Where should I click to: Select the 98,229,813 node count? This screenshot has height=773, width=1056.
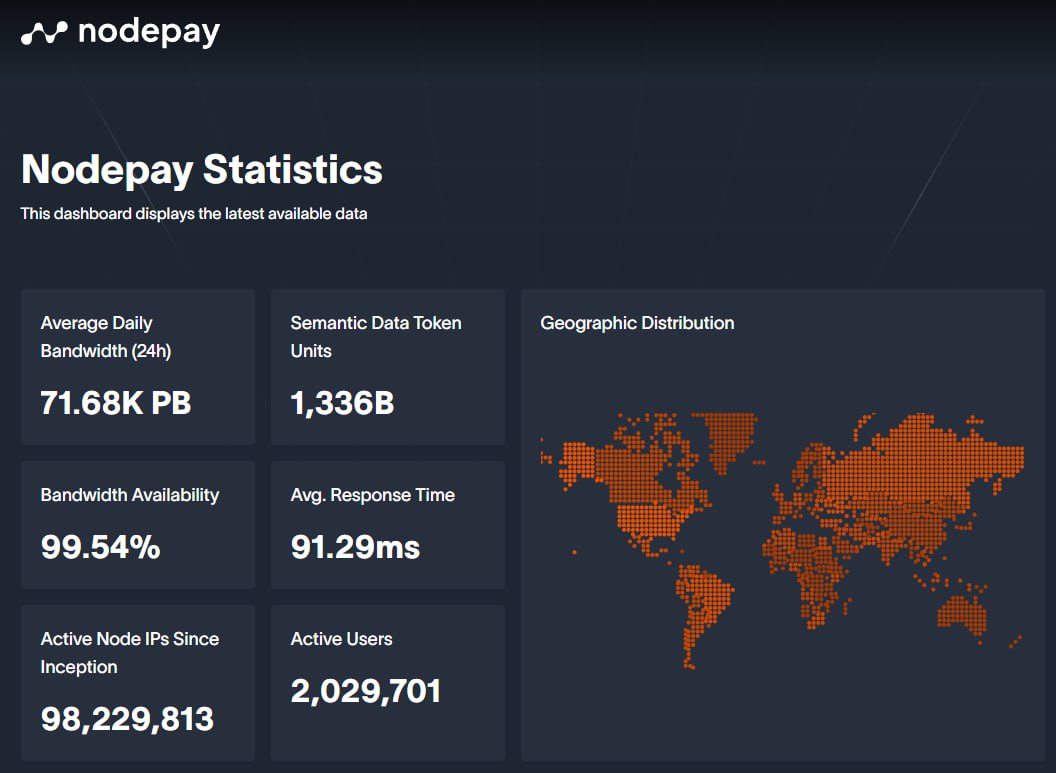click(x=127, y=718)
